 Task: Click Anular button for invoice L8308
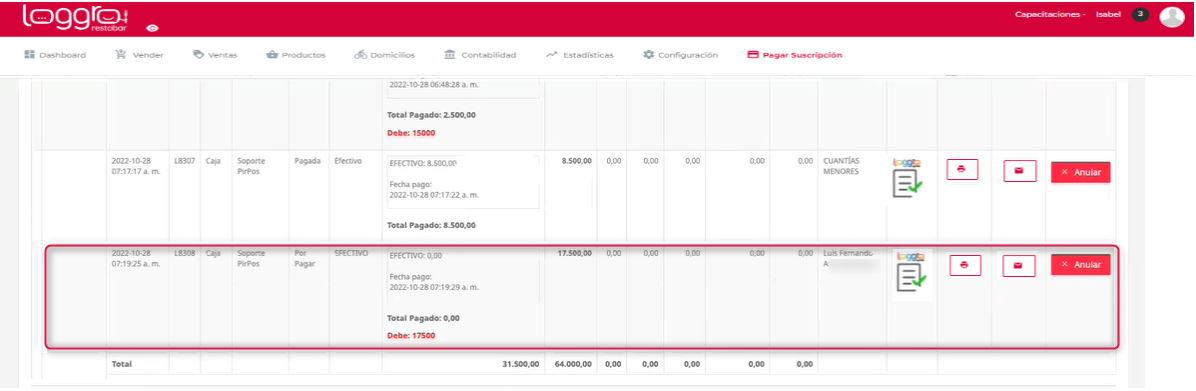pyautogui.click(x=1080, y=264)
